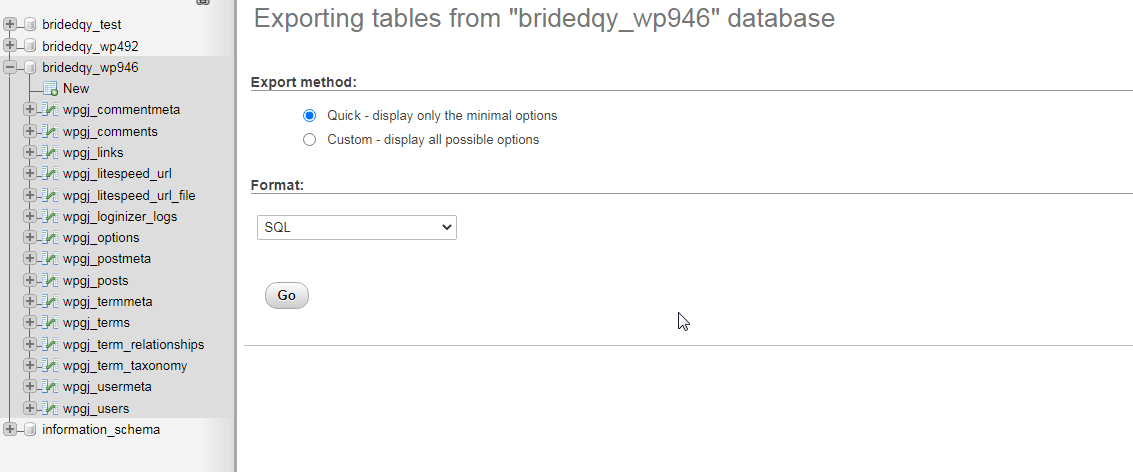1133x472 pixels.
Task: Open the wpgj_term_taxonomy table
Action: point(125,366)
